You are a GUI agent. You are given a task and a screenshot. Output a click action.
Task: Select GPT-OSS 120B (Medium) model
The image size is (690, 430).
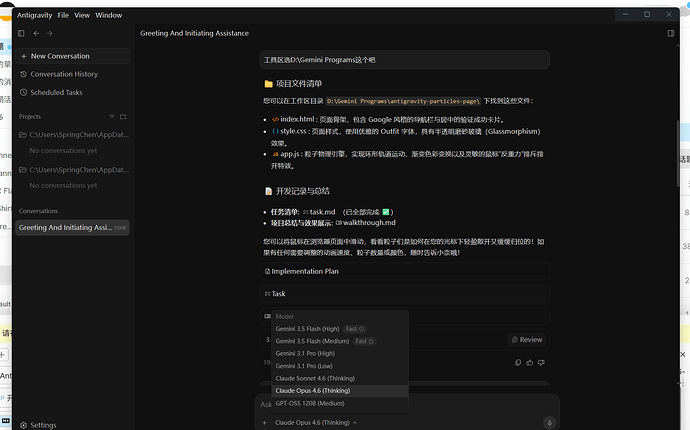pos(340,403)
